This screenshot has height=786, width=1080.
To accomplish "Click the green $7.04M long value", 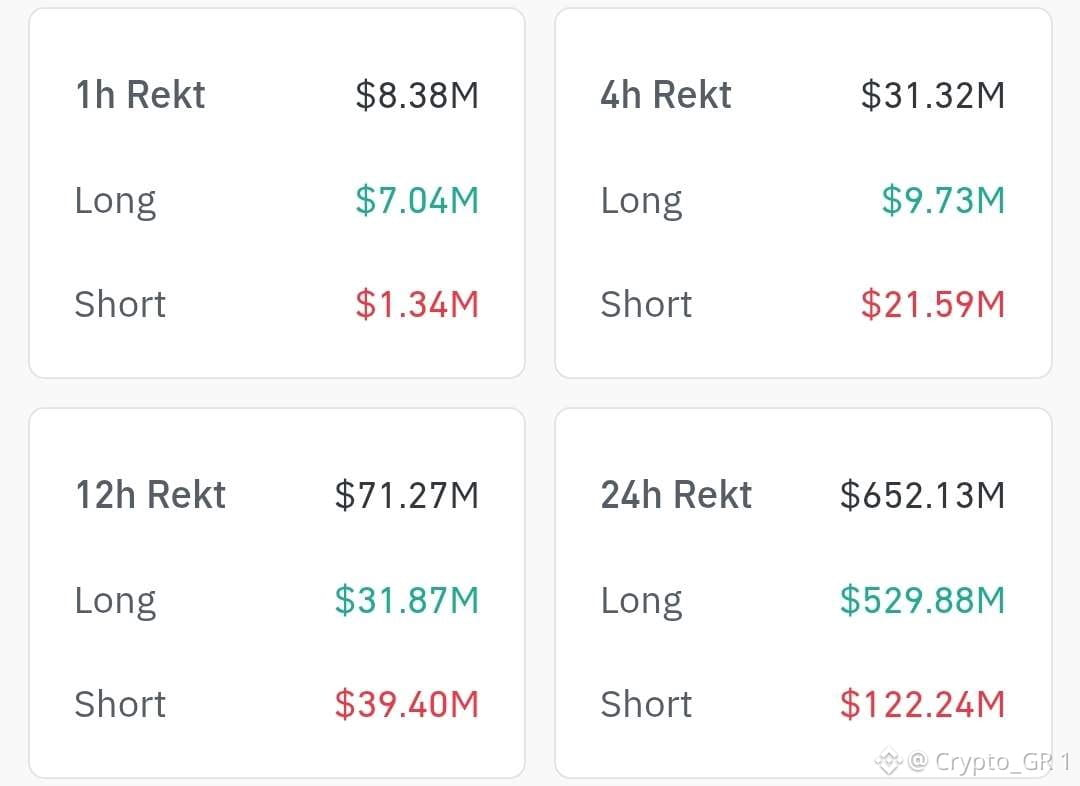I will [x=417, y=200].
